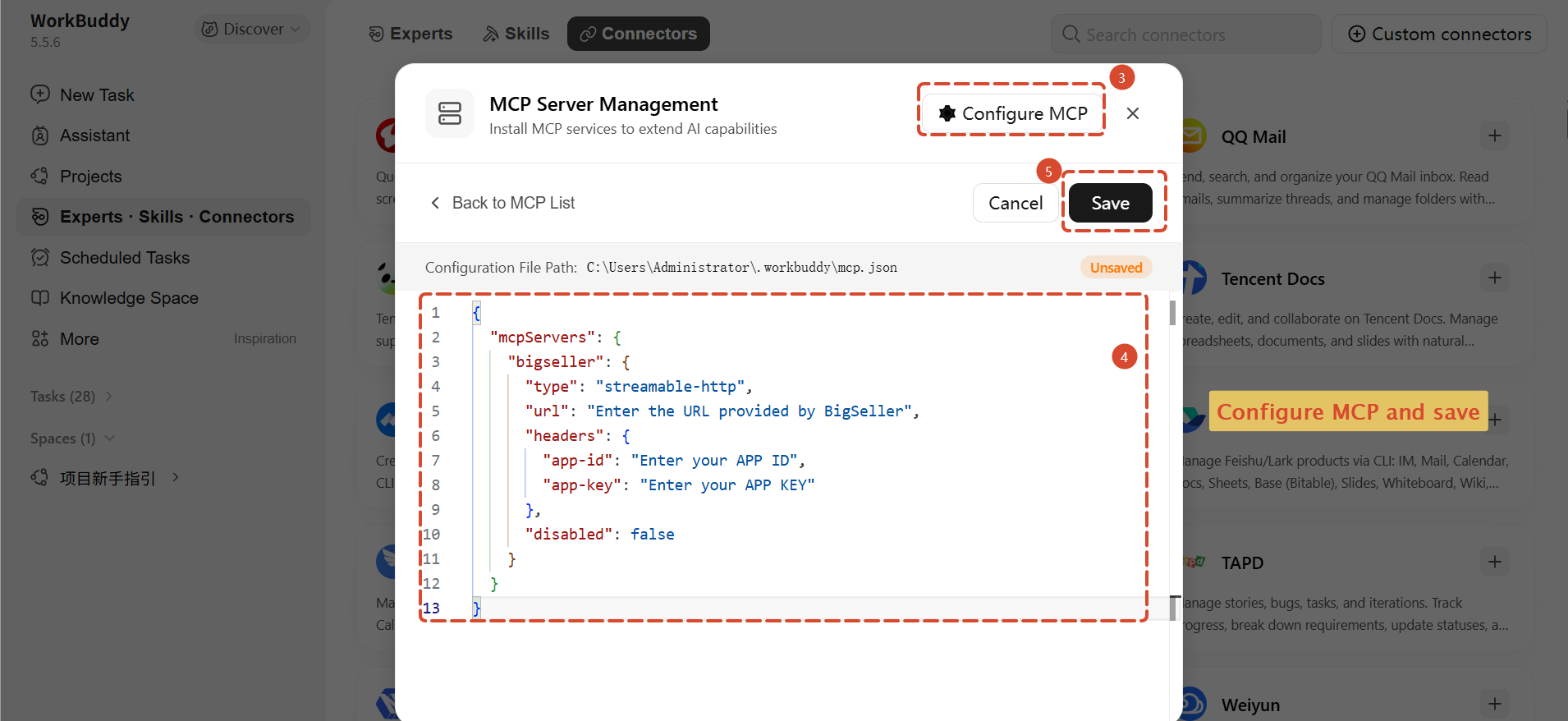Image resolution: width=1568 pixels, height=721 pixels.
Task: Click the "app-key" line in editor
Action: (x=679, y=484)
